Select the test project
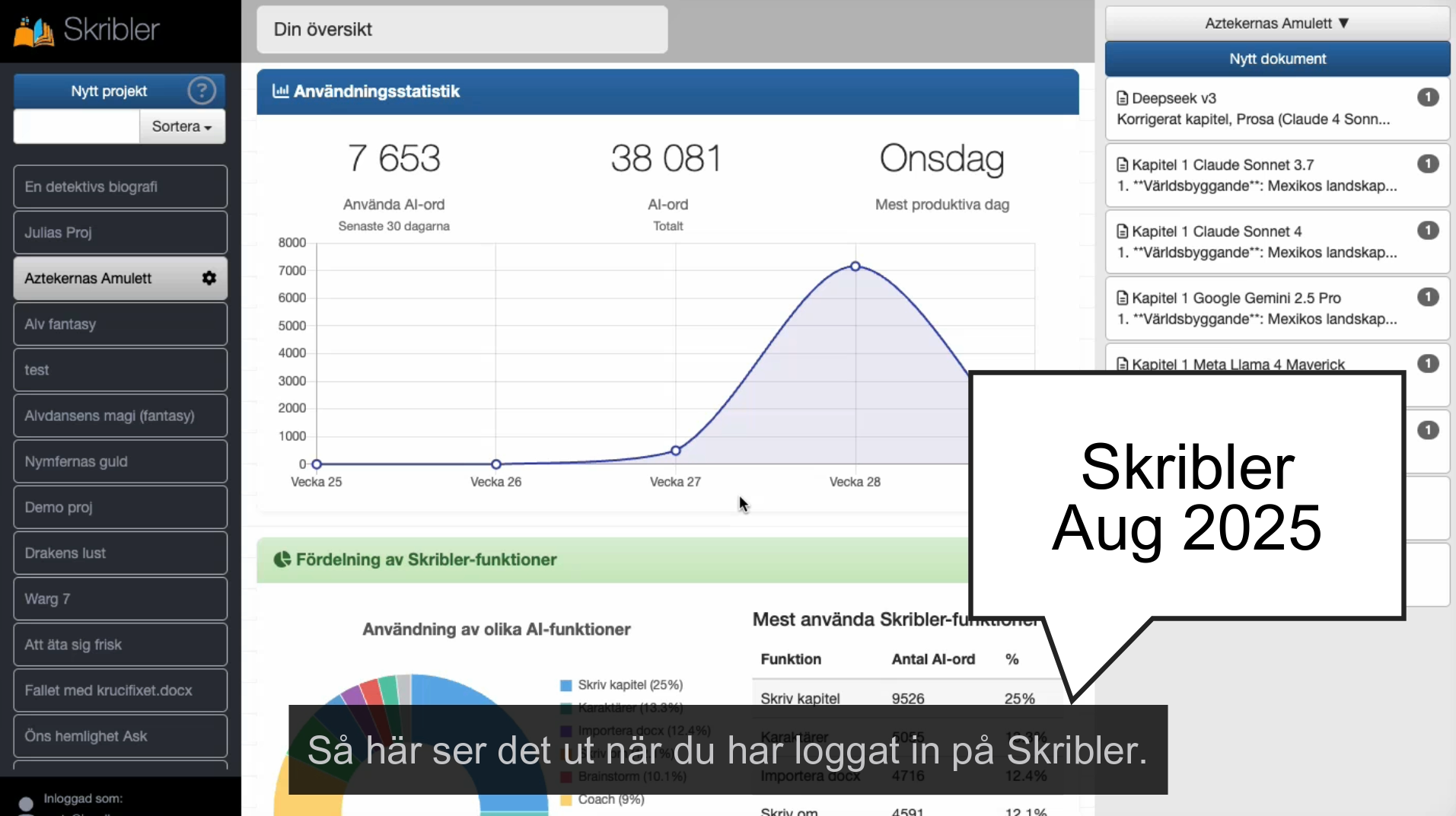Viewport: 1456px width, 816px height. click(120, 370)
